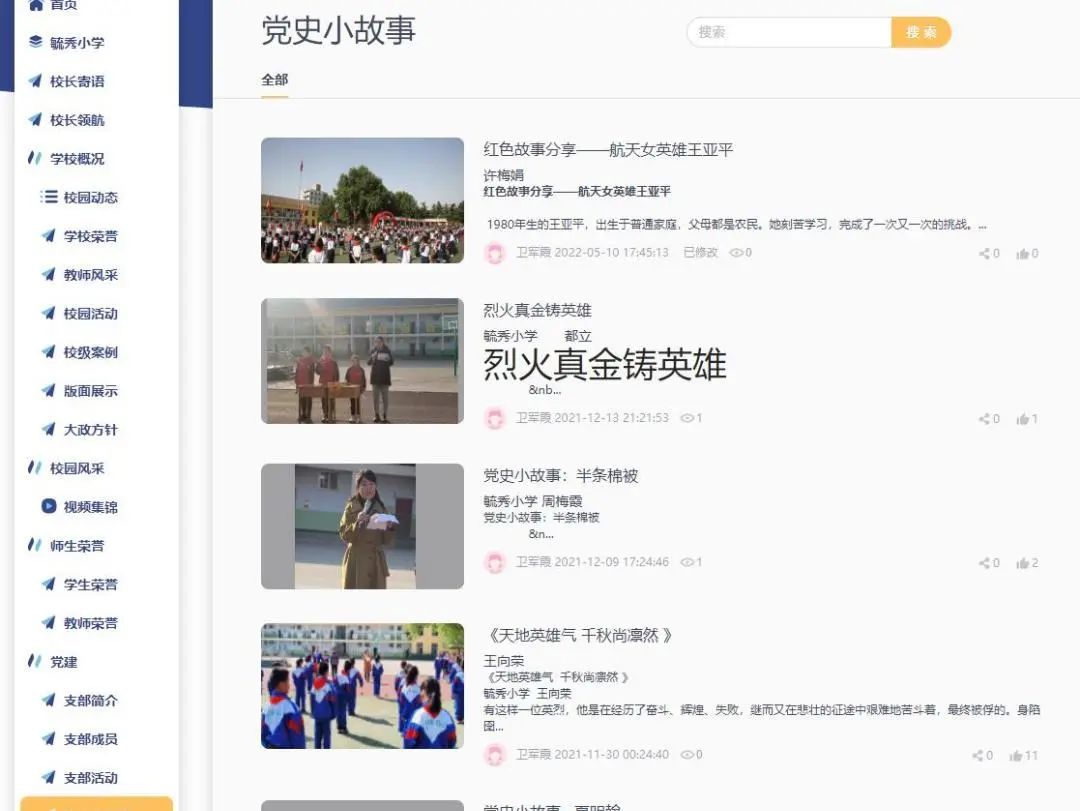Click the home icon beside 首页
Screen dimensions: 1080x811
38,4
